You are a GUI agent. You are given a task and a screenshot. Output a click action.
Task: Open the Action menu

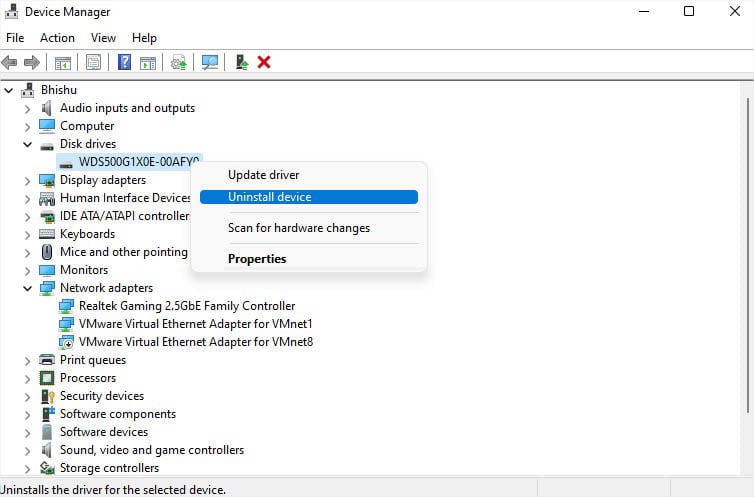click(x=57, y=38)
